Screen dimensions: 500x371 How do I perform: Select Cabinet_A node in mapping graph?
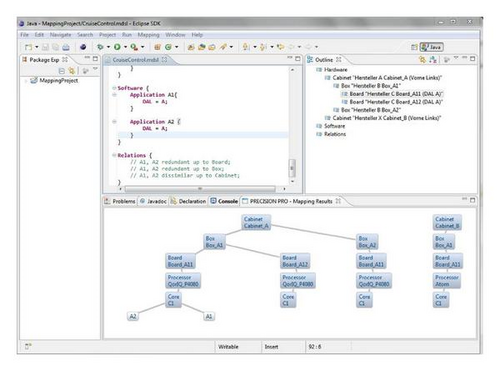pos(256,222)
